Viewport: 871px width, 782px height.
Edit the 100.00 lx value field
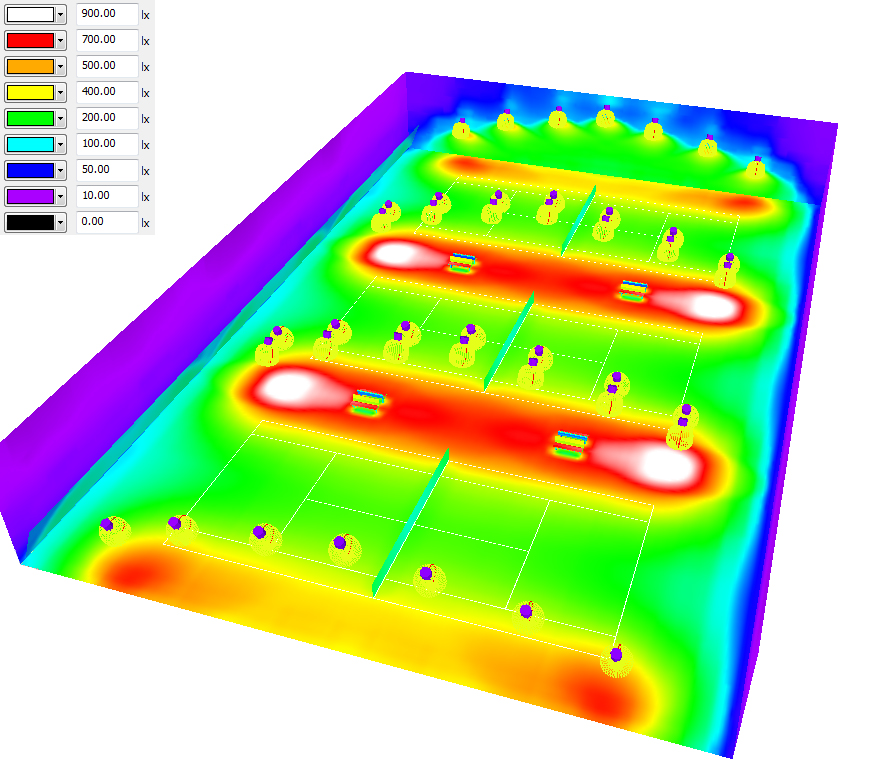pyautogui.click(x=107, y=144)
